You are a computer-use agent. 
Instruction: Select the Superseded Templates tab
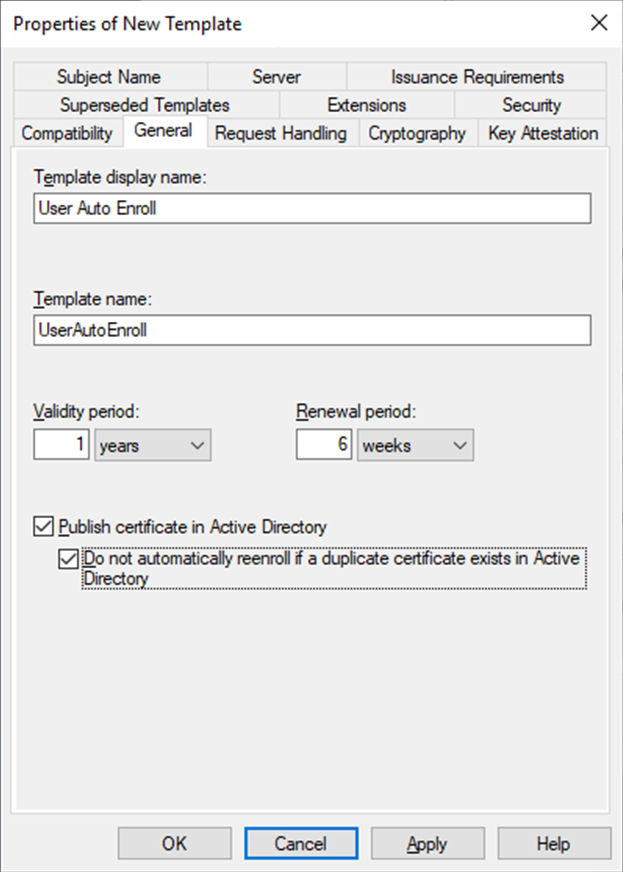tap(144, 105)
